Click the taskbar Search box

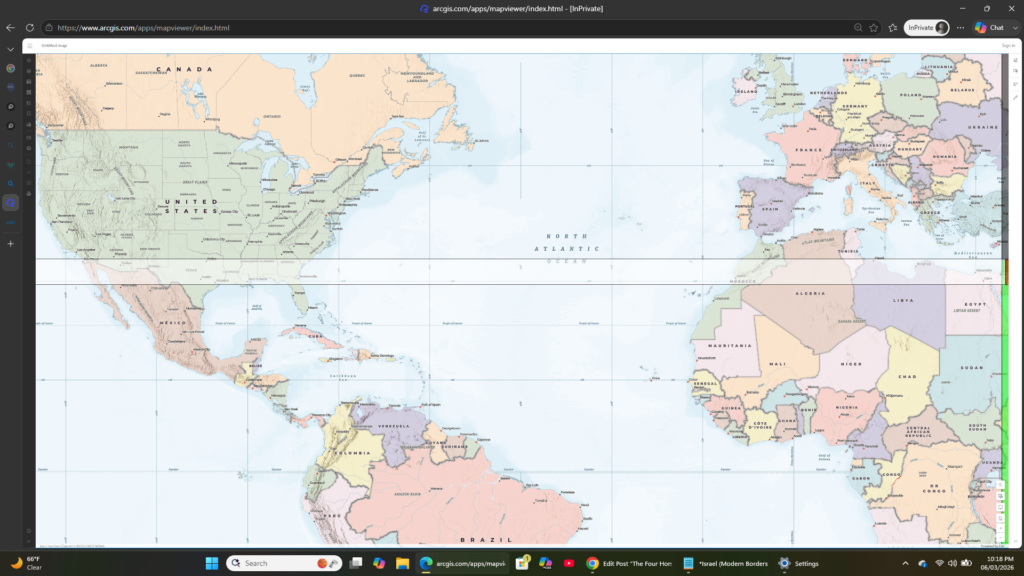pyautogui.click(x=283, y=563)
